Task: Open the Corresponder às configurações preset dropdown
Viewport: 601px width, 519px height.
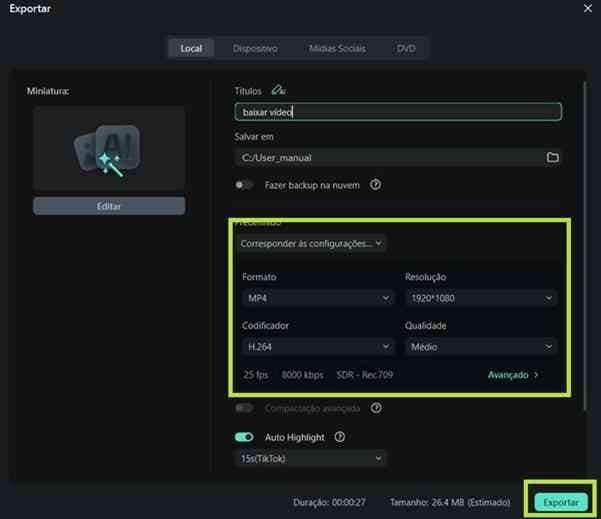Action: click(x=311, y=243)
